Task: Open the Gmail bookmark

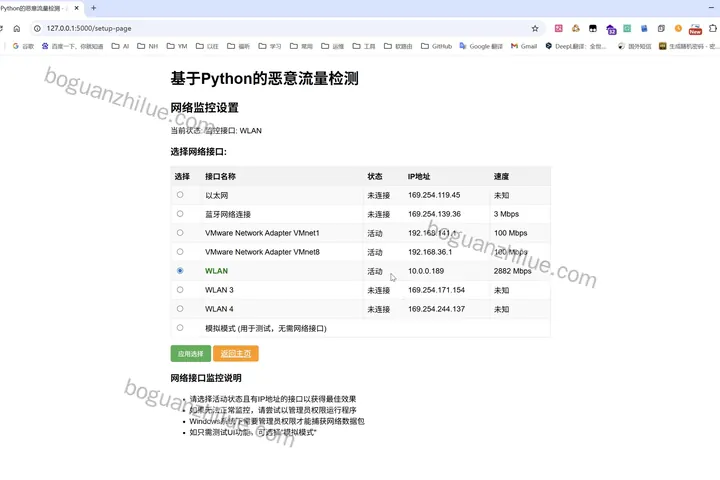Action: (524, 46)
